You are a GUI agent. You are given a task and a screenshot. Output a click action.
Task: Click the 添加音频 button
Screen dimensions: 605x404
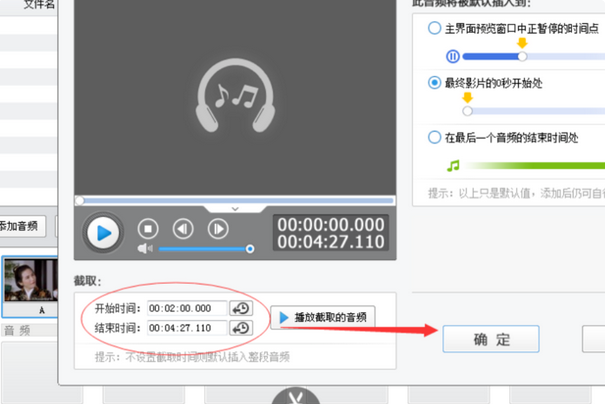(x=22, y=226)
